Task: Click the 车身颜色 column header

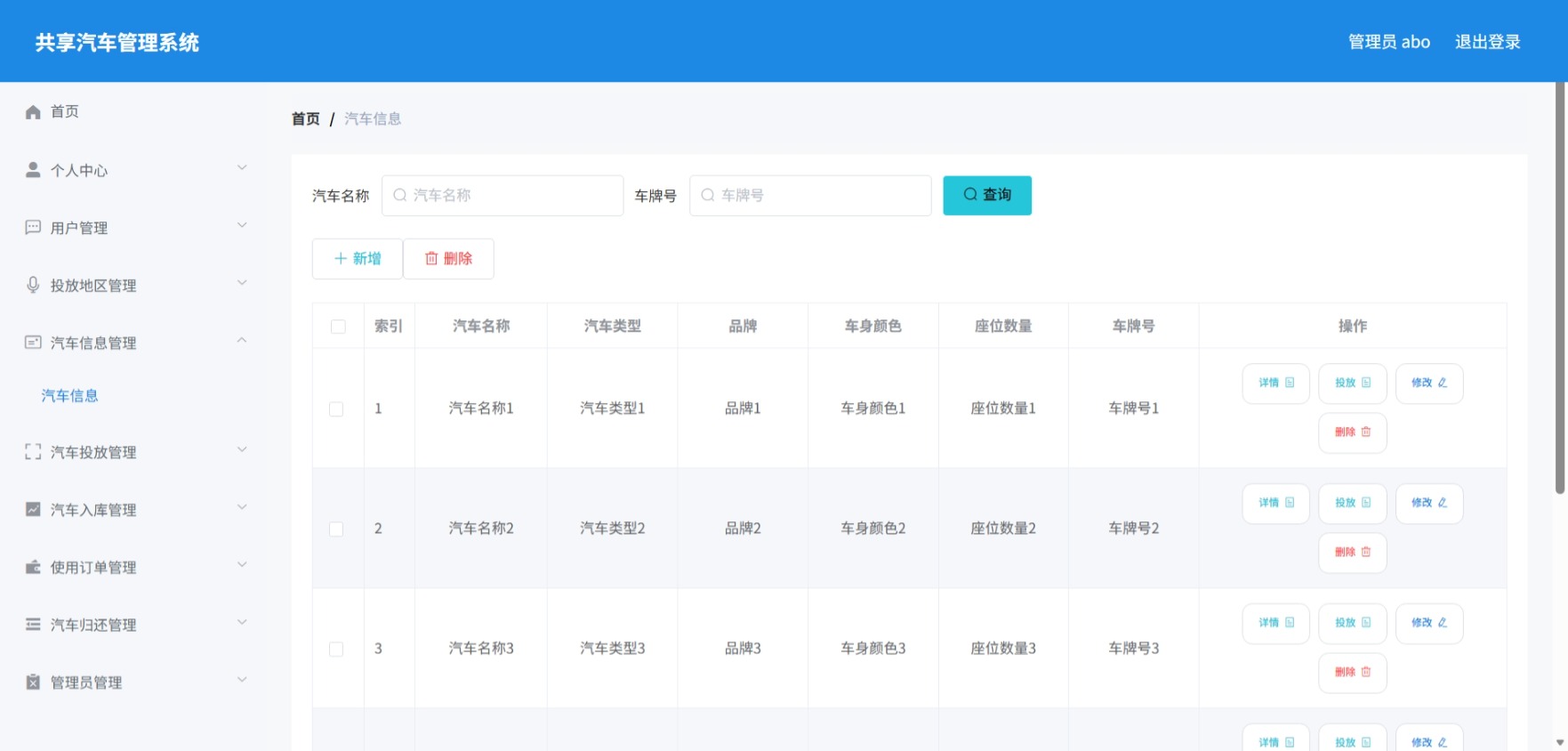Action: point(873,327)
